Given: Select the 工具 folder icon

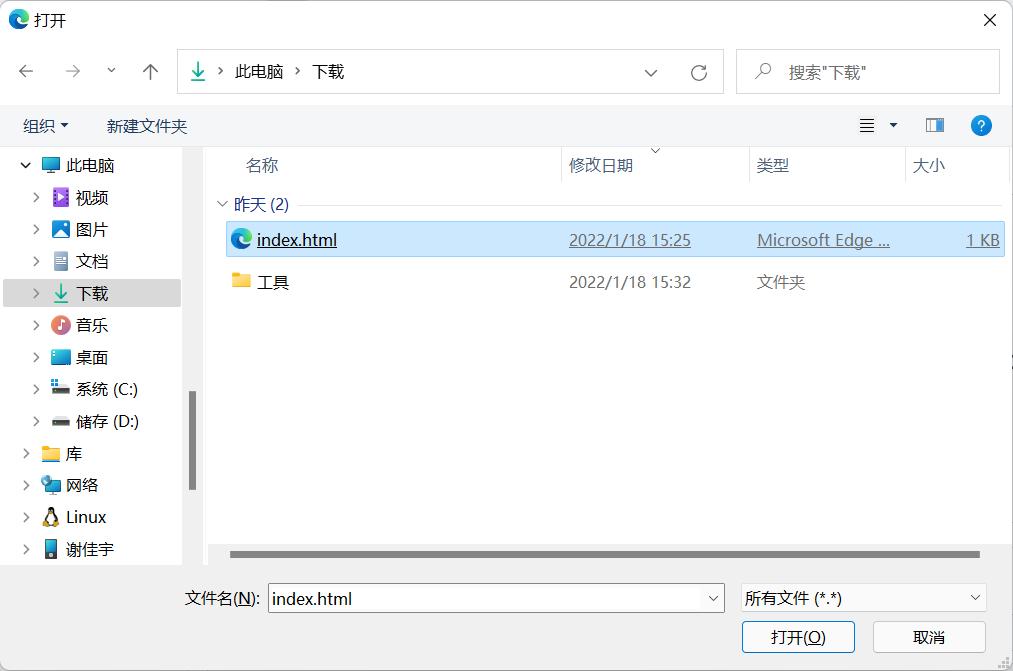Looking at the screenshot, I should tap(241, 281).
